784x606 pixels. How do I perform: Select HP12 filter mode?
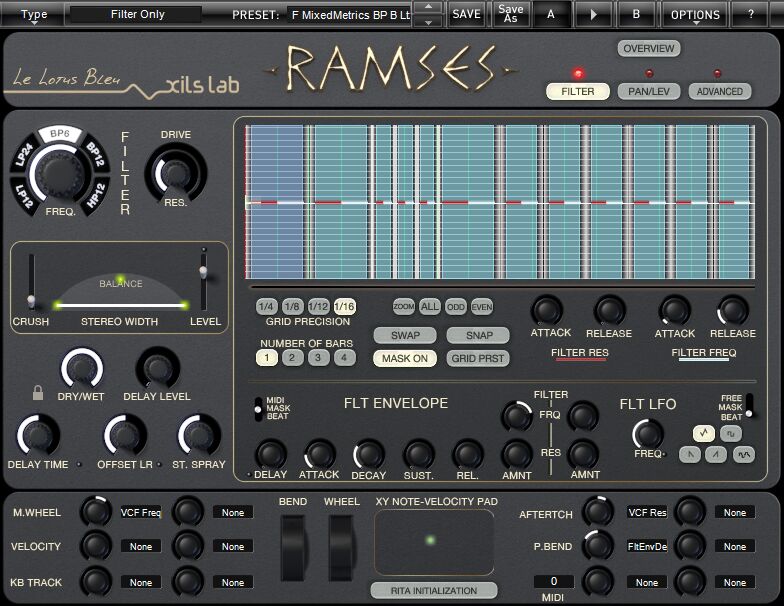(96, 196)
